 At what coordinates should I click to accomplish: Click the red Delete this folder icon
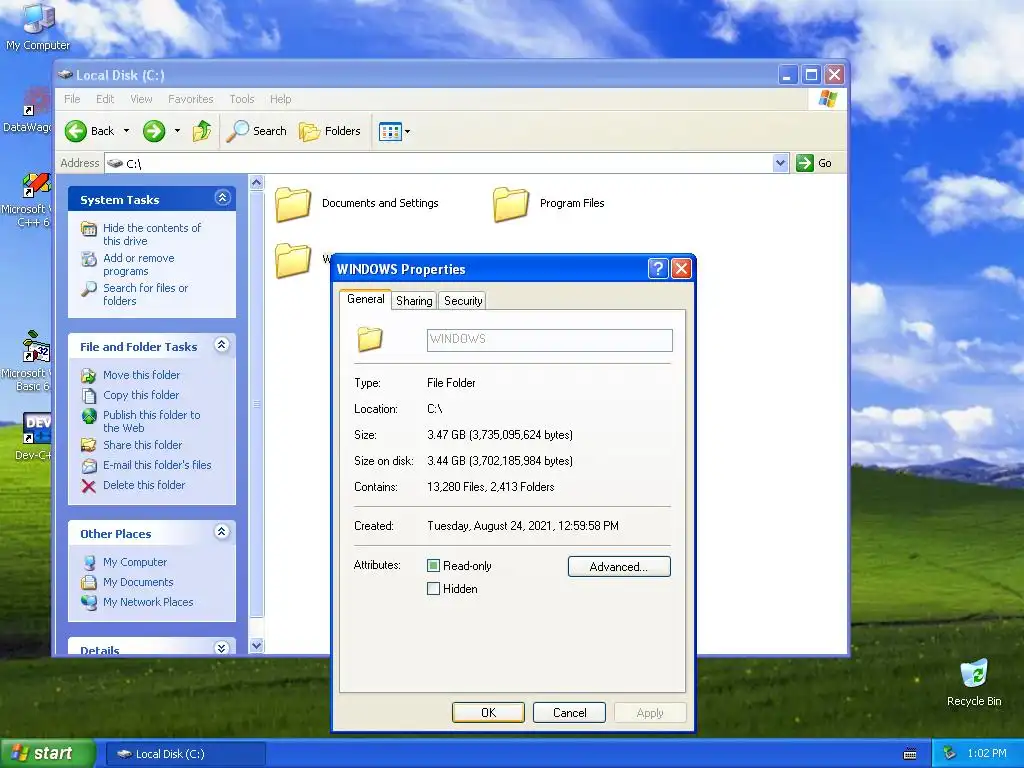point(89,486)
